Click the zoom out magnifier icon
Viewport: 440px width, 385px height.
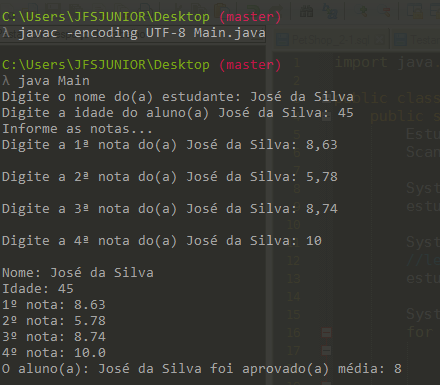[385, 11]
